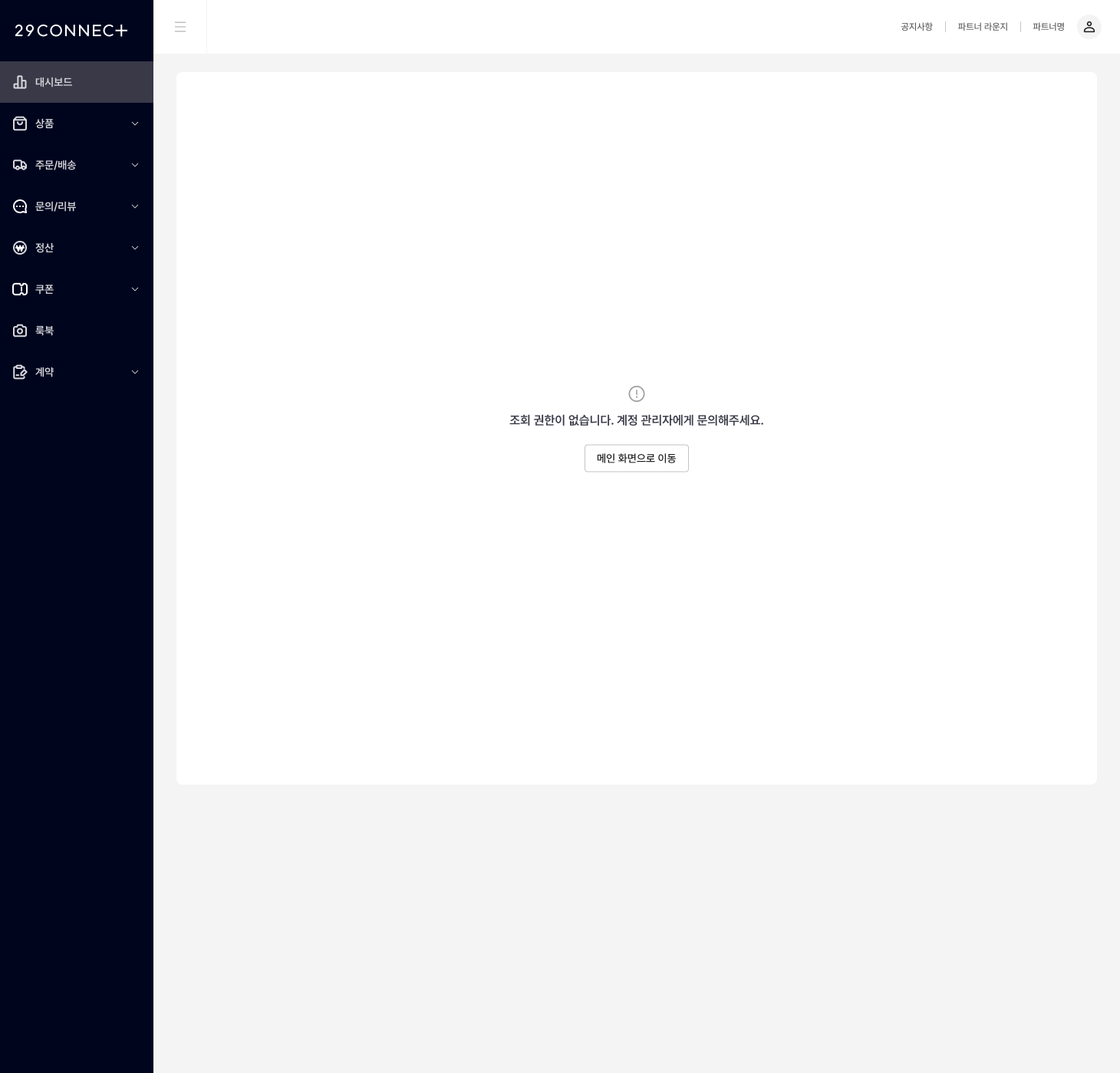Select the 대시보드 menu item

pyautogui.click(x=54, y=82)
